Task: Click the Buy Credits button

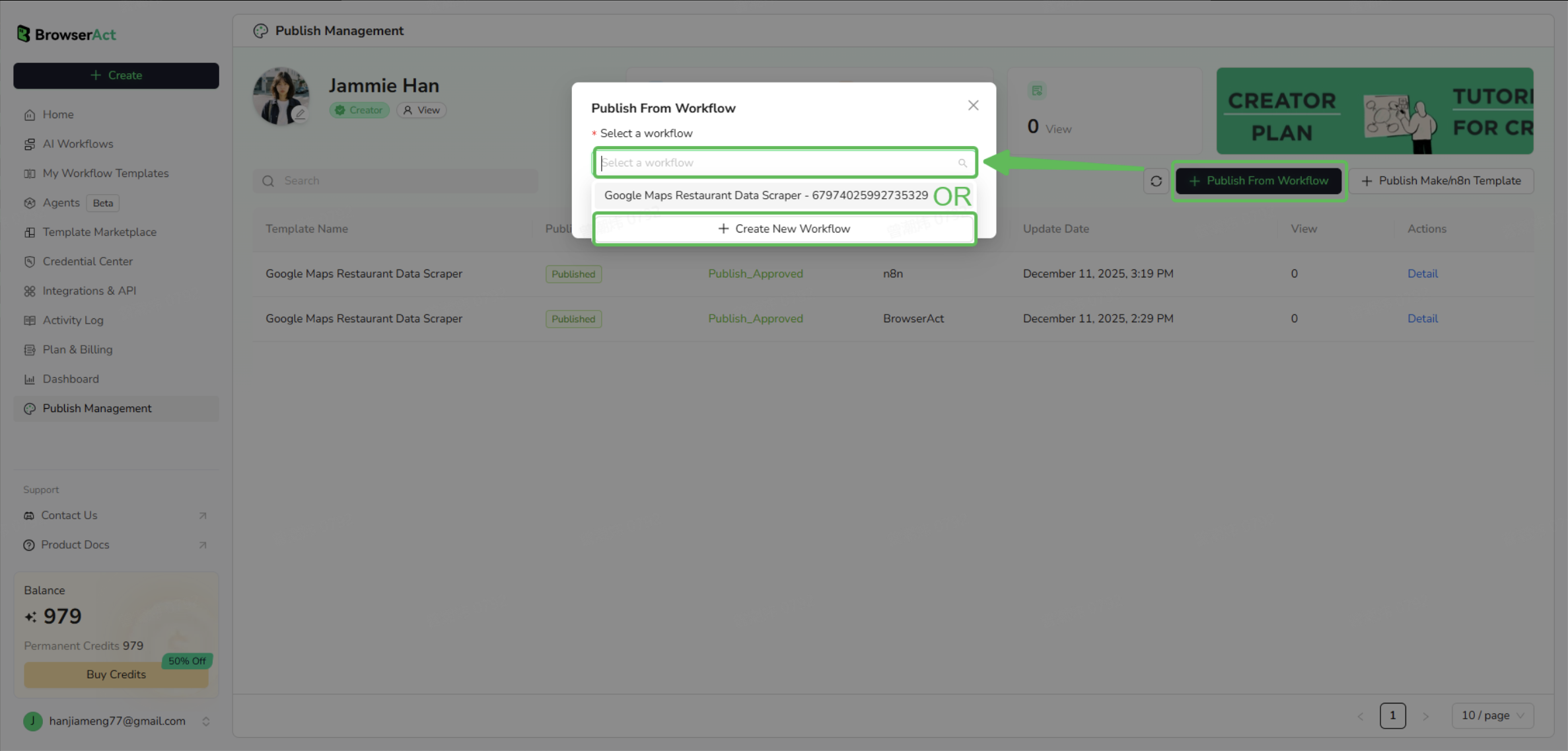Action: coord(116,674)
